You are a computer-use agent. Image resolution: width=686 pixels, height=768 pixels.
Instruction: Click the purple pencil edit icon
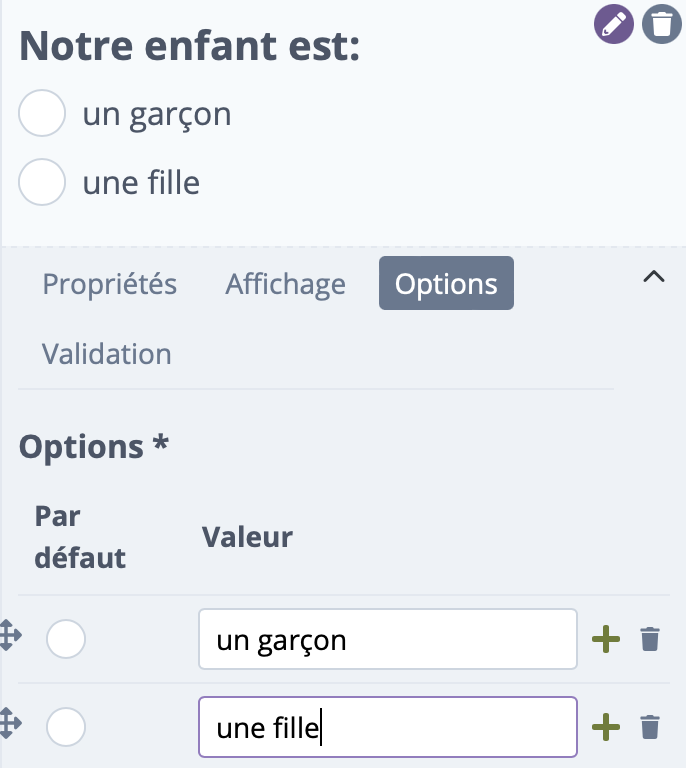pyautogui.click(x=614, y=24)
